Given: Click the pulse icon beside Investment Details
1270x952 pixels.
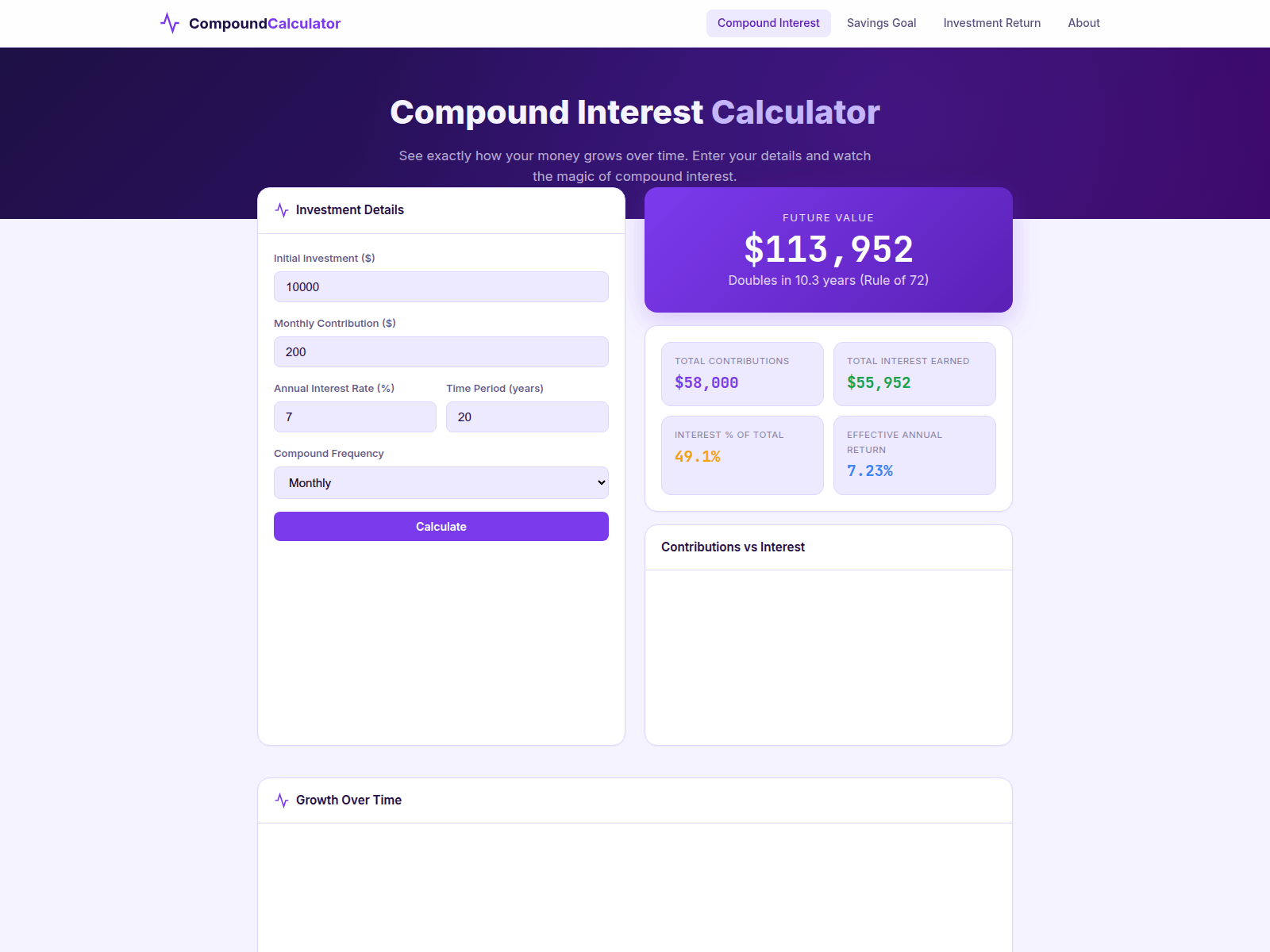Looking at the screenshot, I should click(282, 209).
